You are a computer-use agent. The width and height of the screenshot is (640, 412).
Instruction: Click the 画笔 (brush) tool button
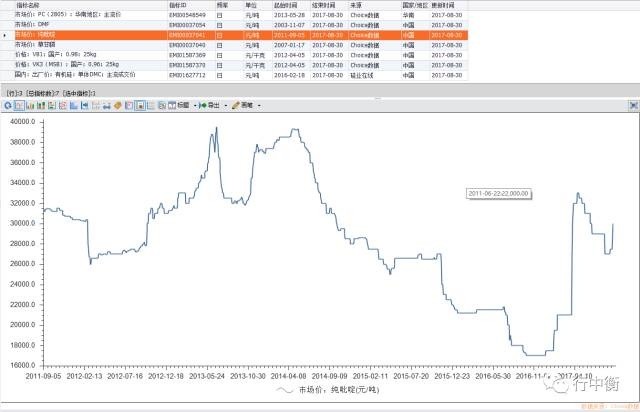(x=242, y=105)
